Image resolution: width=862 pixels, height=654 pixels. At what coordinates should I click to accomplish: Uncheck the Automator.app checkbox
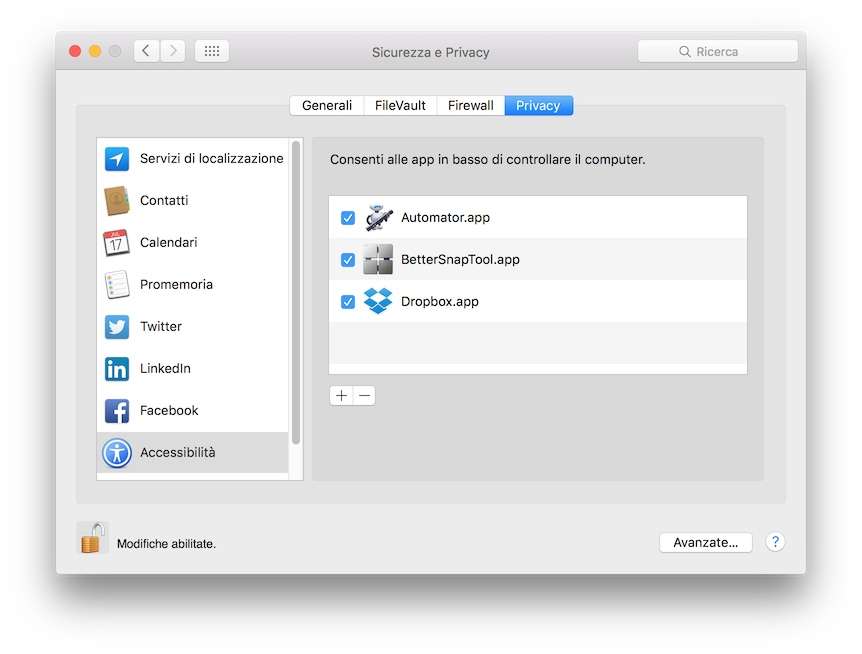[348, 218]
